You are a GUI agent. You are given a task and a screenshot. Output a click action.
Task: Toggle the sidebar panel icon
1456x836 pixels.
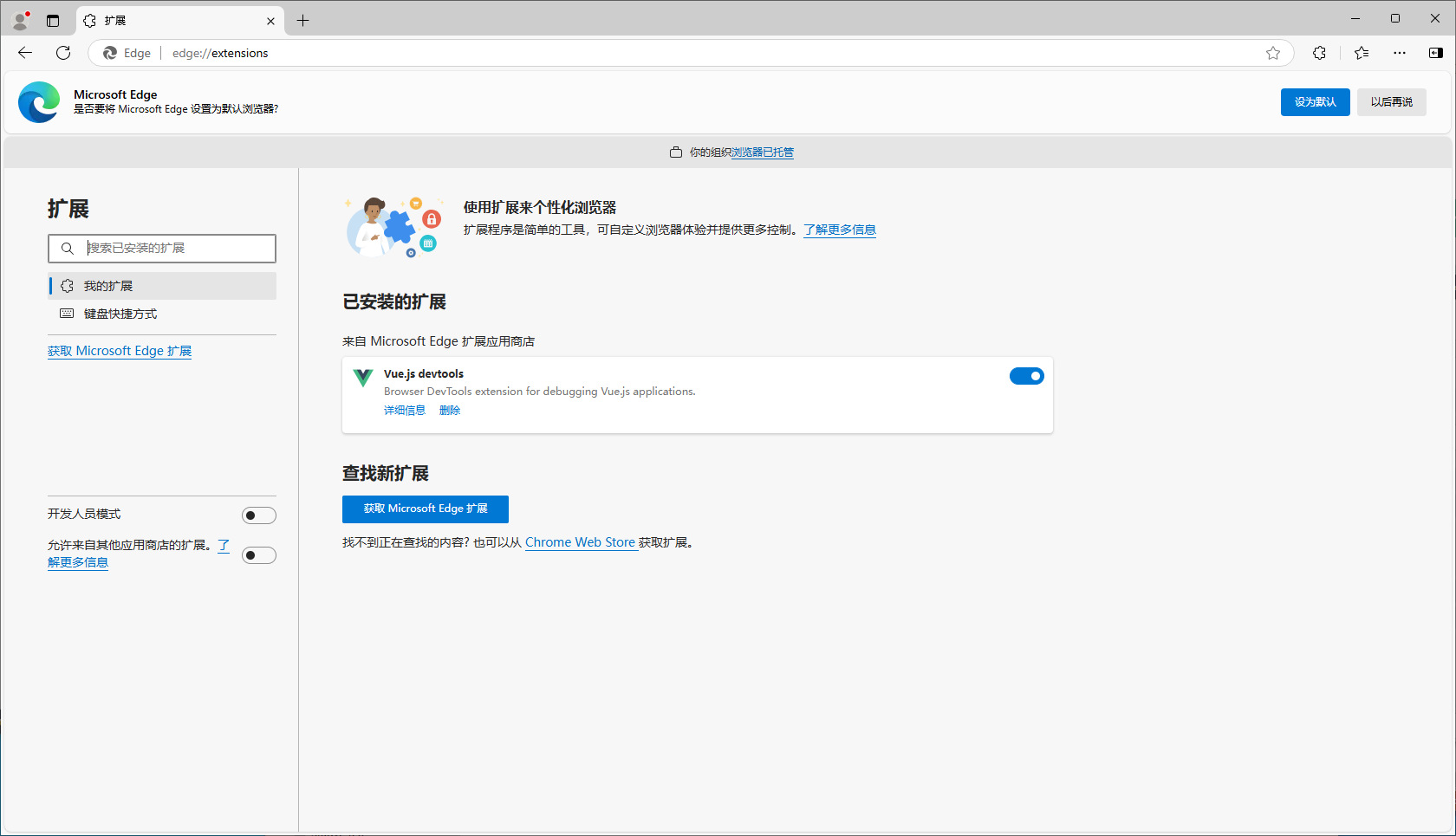[x=1436, y=53]
